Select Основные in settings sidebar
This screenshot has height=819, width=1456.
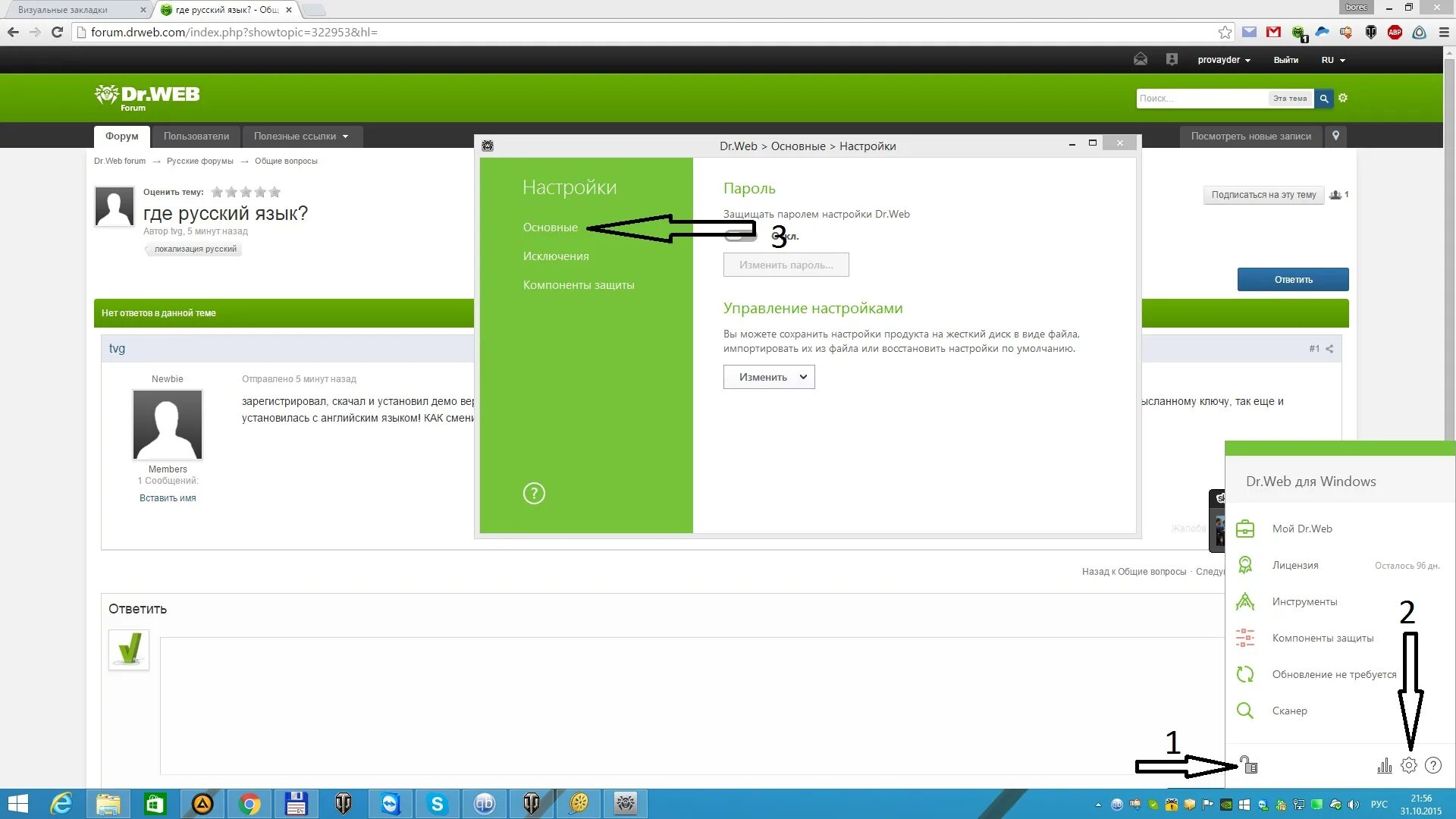[x=550, y=227]
